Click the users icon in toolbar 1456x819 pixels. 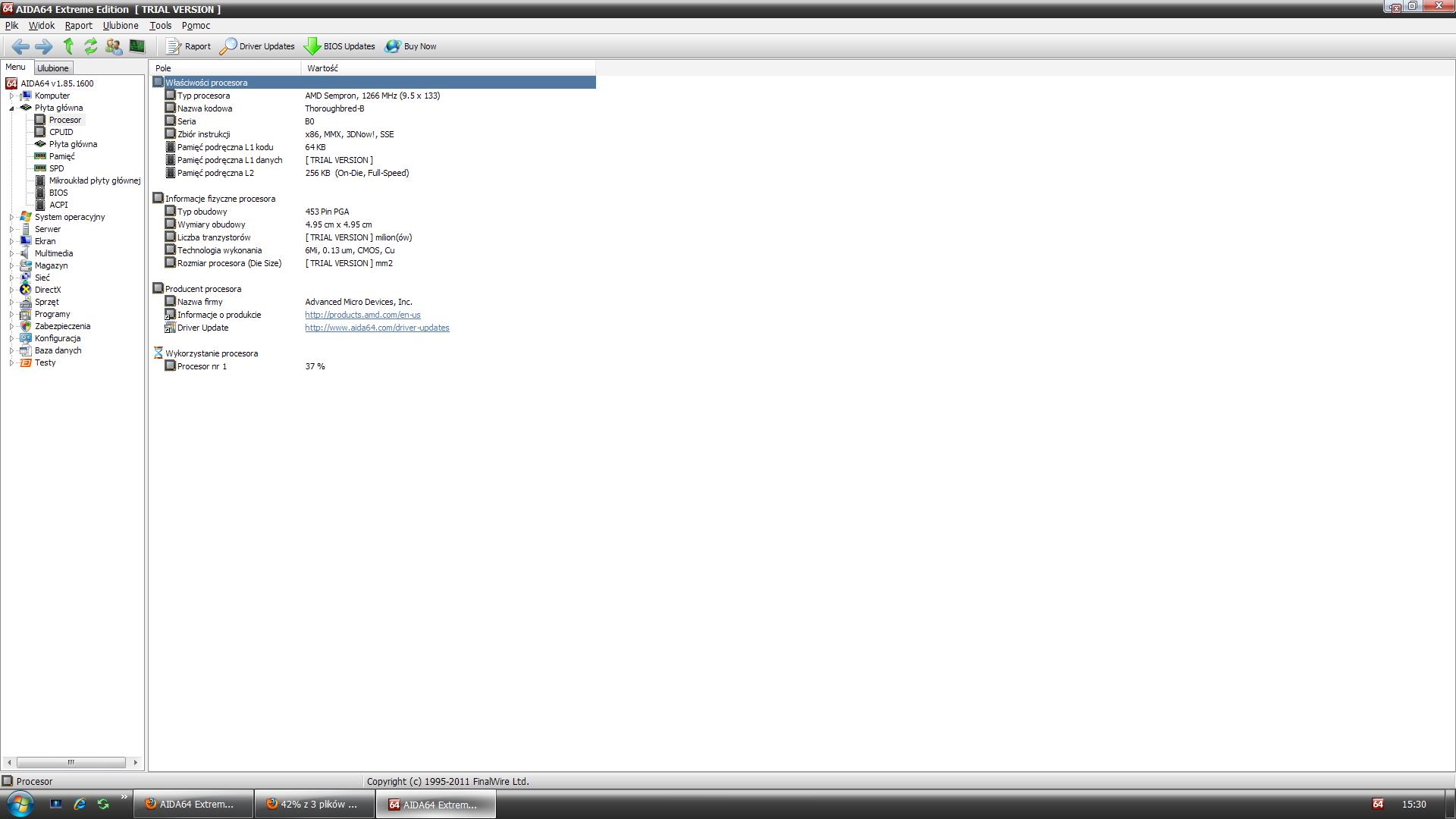(114, 47)
